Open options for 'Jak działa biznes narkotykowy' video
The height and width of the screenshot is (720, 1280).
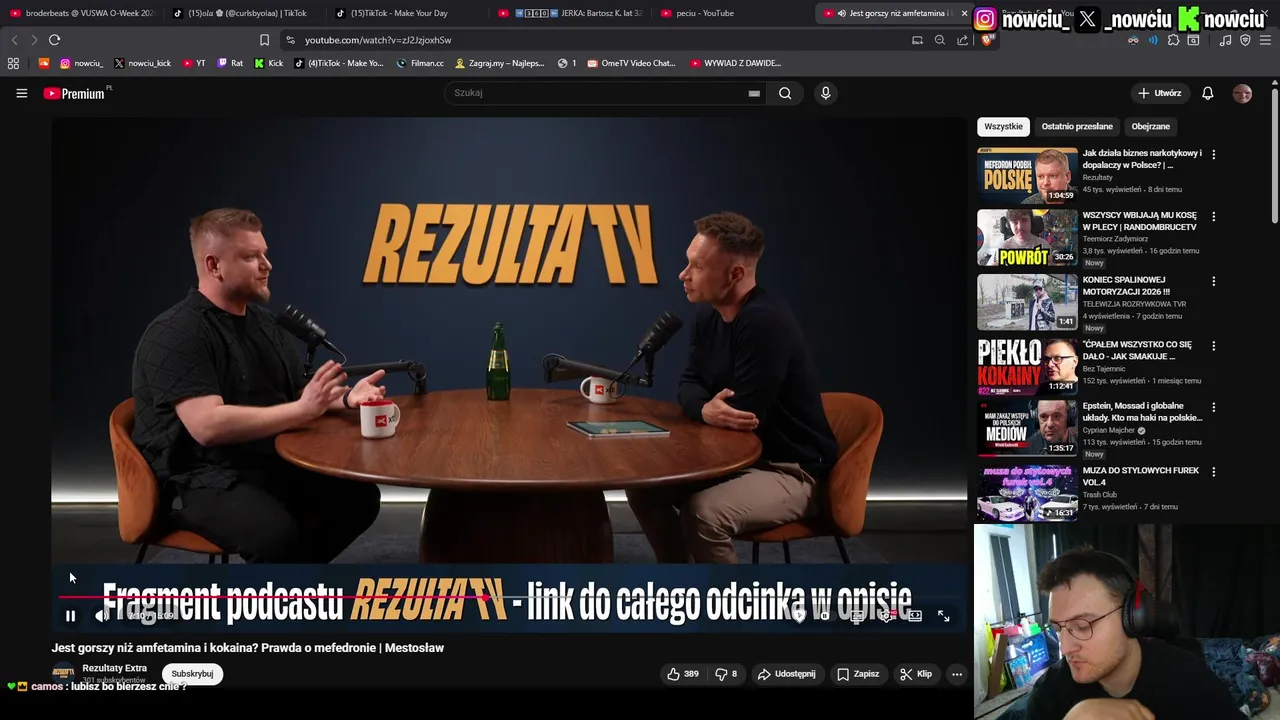(1213, 155)
